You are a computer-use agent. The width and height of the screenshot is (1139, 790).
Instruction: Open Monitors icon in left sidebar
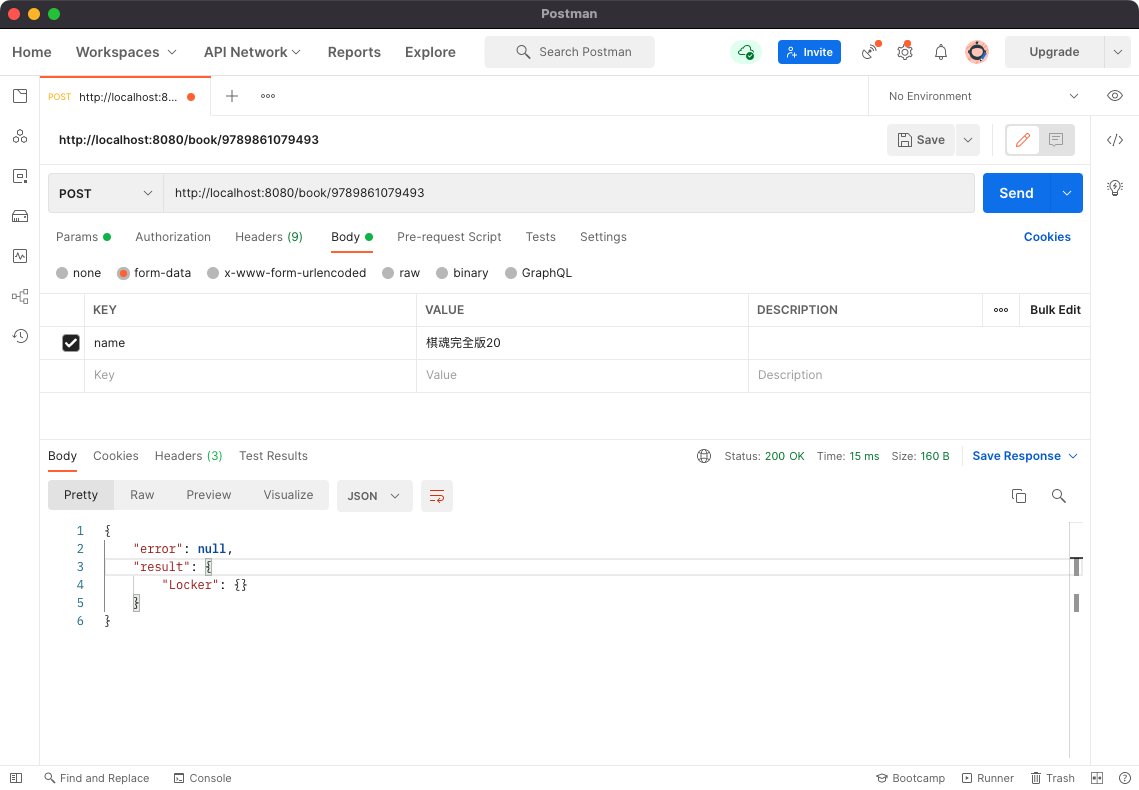point(20,256)
